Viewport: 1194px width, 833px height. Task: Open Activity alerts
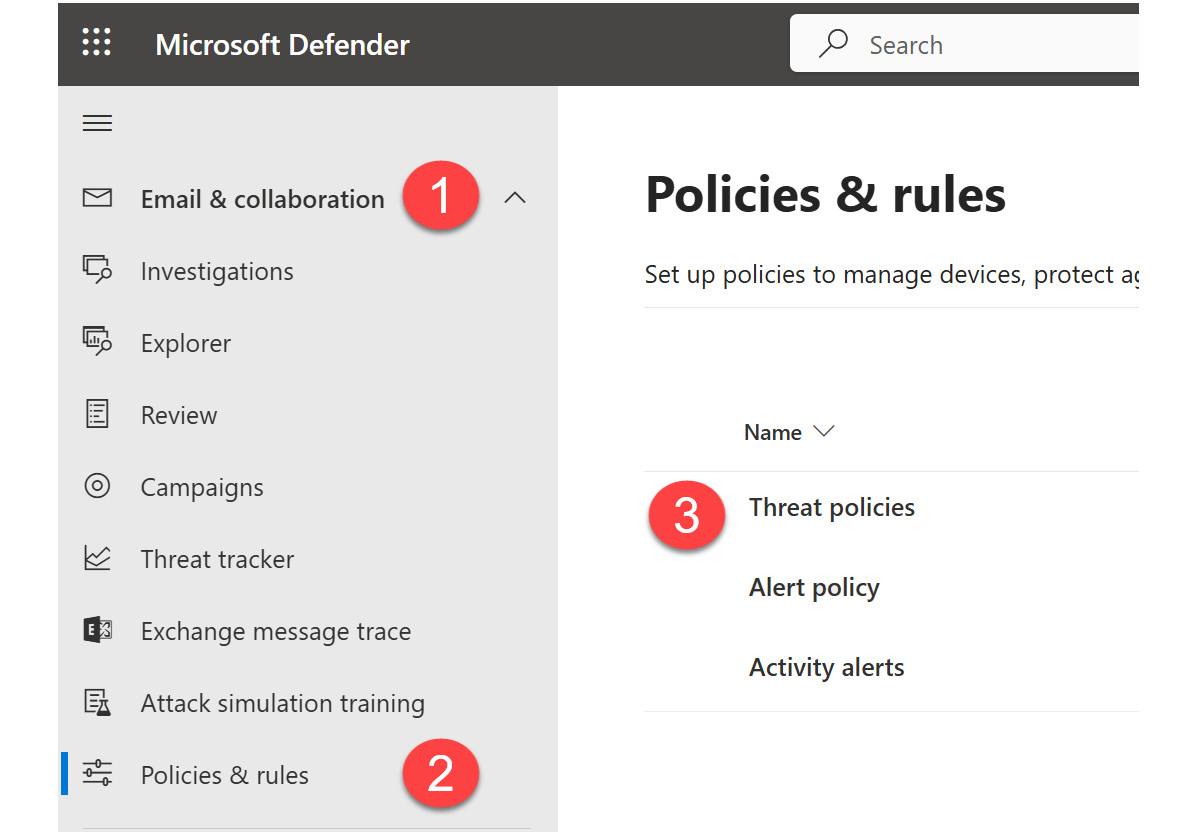point(826,668)
